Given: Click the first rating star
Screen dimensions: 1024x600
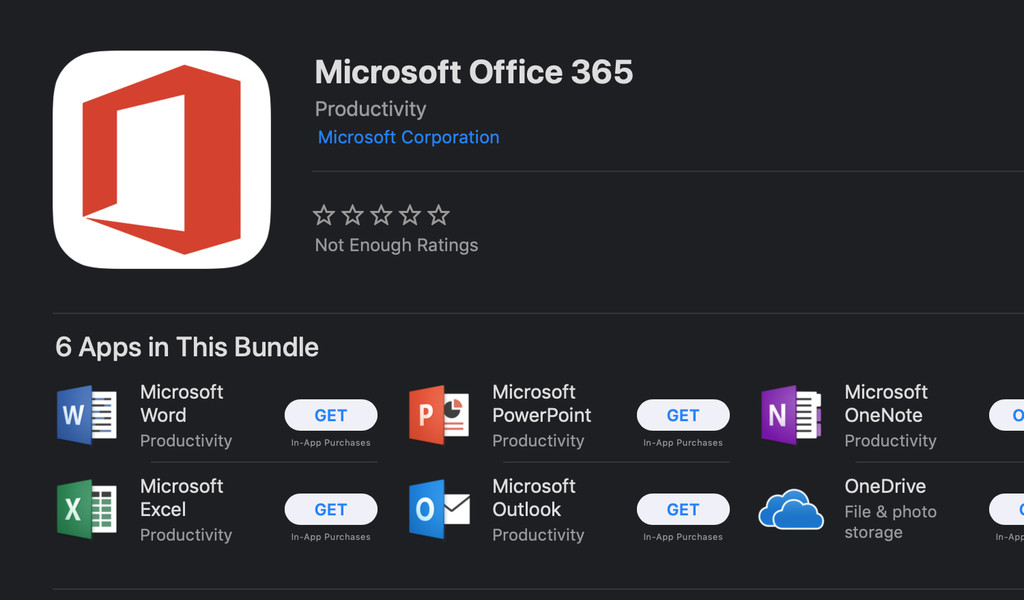Looking at the screenshot, I should [324, 215].
